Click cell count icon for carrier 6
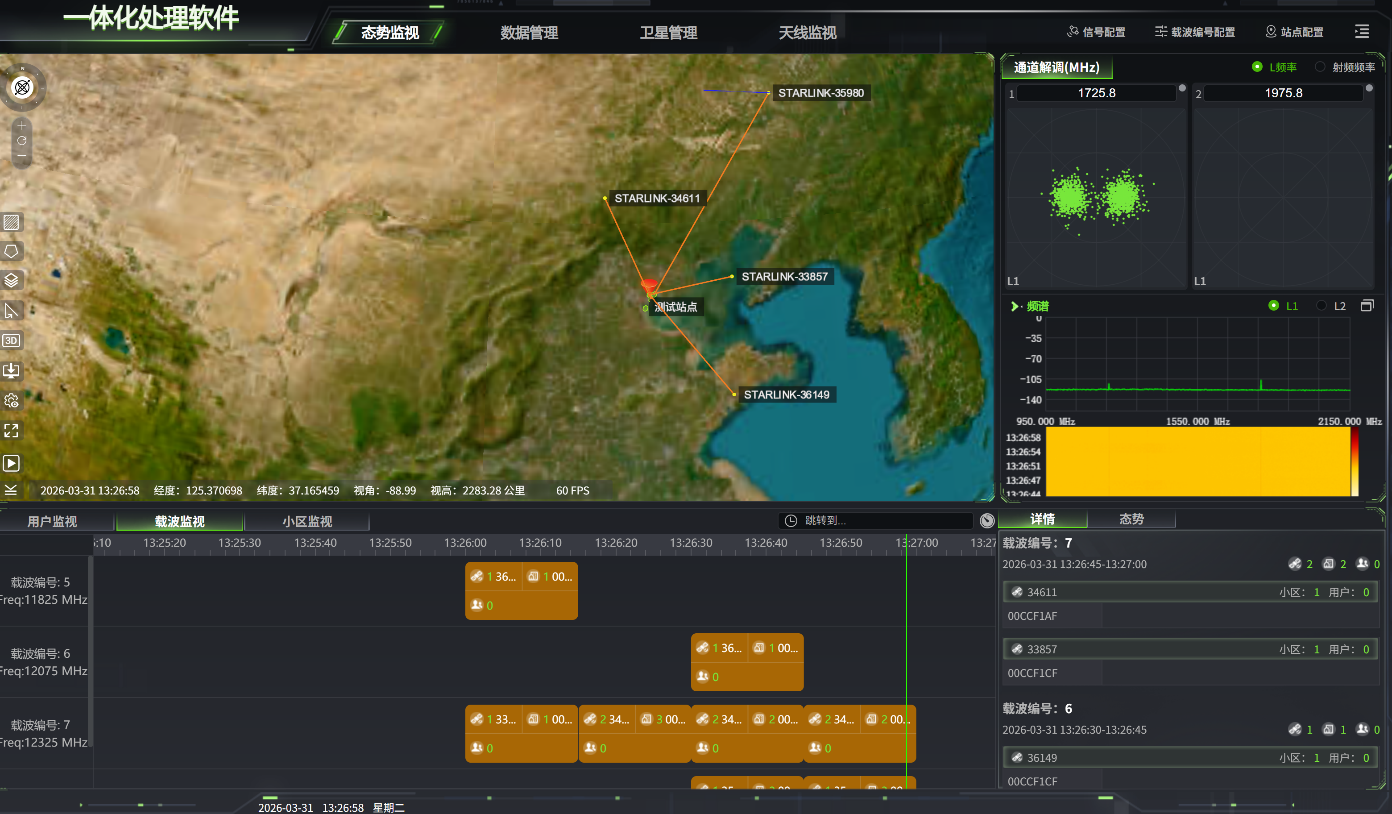Viewport: 1392px width, 814px height. click(1329, 730)
